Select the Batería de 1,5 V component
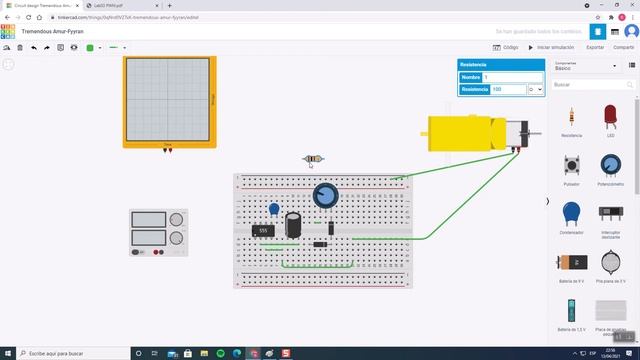640x360 pixels. 571,315
